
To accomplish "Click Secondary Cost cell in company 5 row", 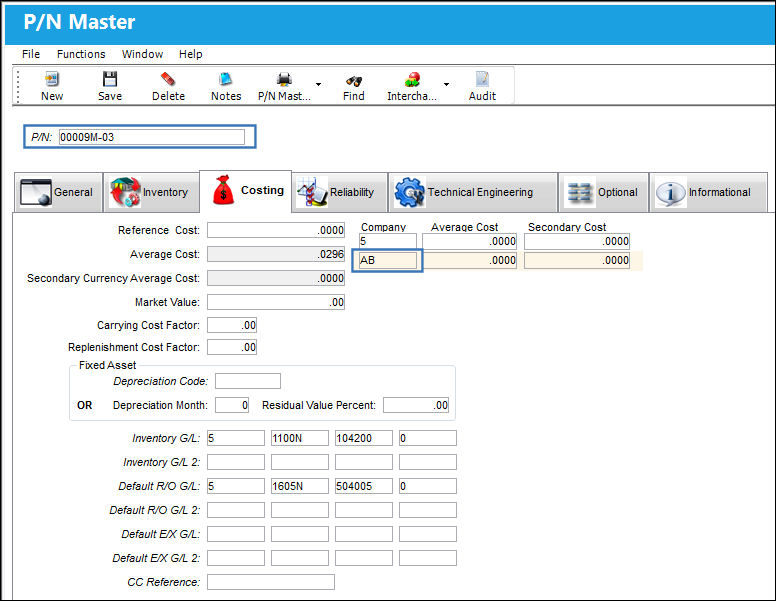I will coord(577,241).
